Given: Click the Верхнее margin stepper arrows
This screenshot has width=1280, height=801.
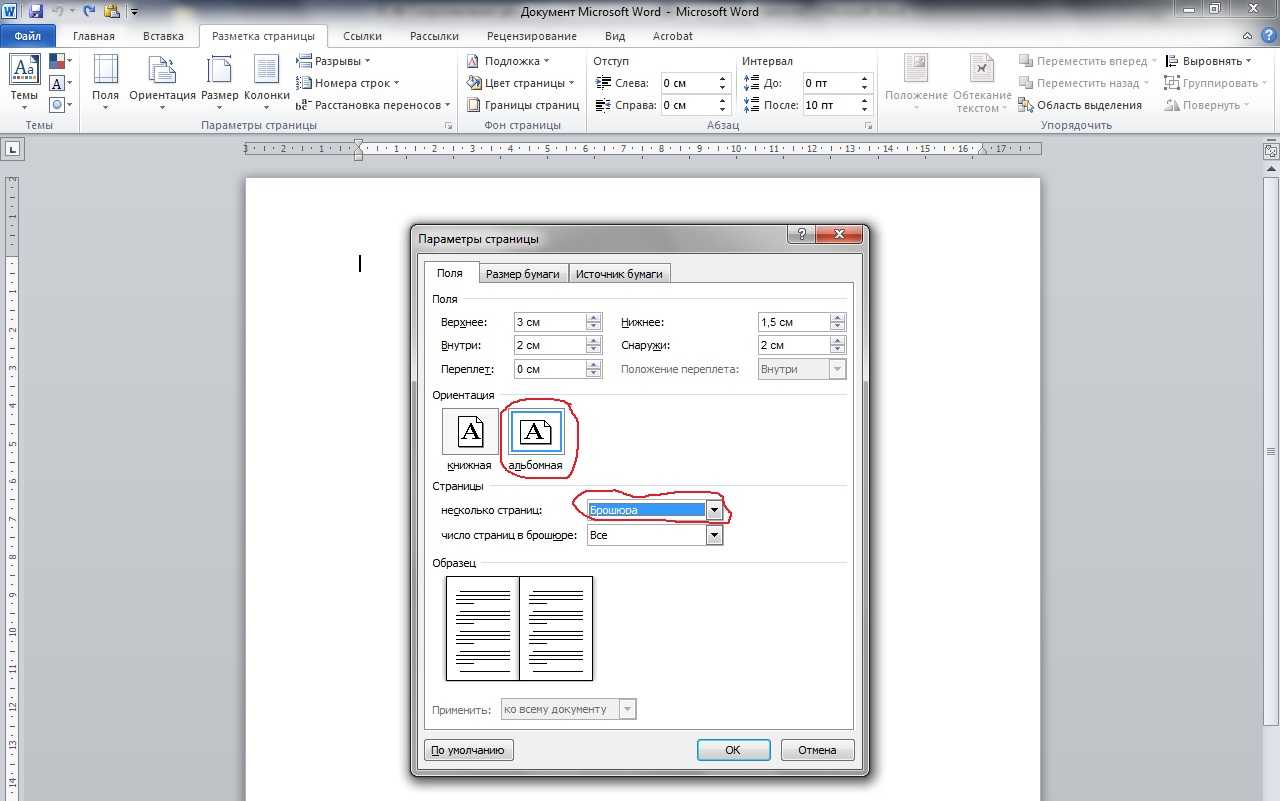Looking at the screenshot, I should click(594, 322).
